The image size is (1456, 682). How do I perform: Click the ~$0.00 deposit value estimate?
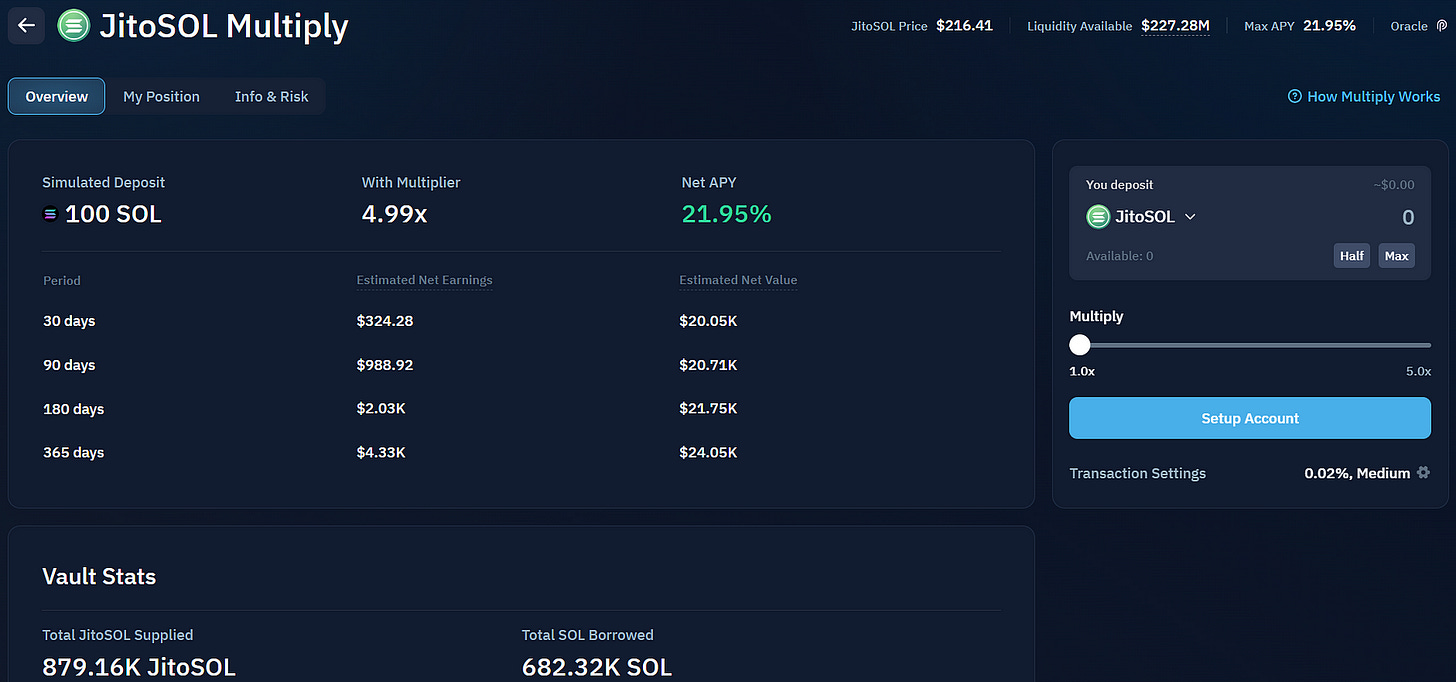tap(1394, 185)
